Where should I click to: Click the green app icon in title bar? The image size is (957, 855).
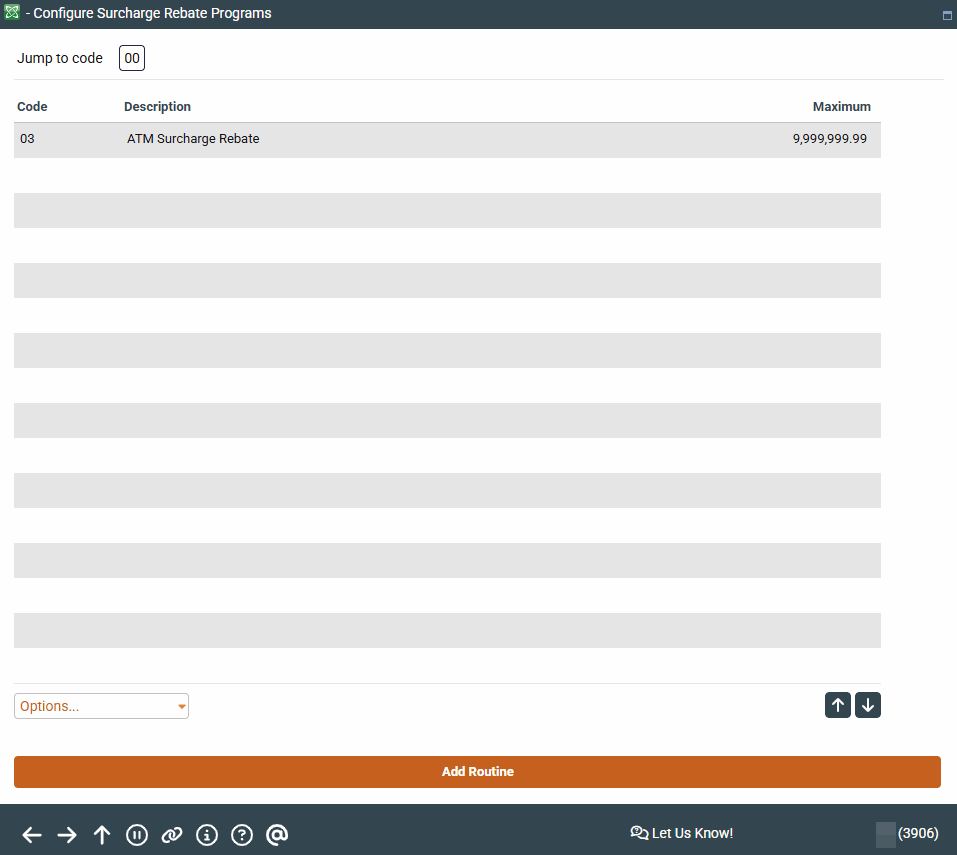(12, 13)
